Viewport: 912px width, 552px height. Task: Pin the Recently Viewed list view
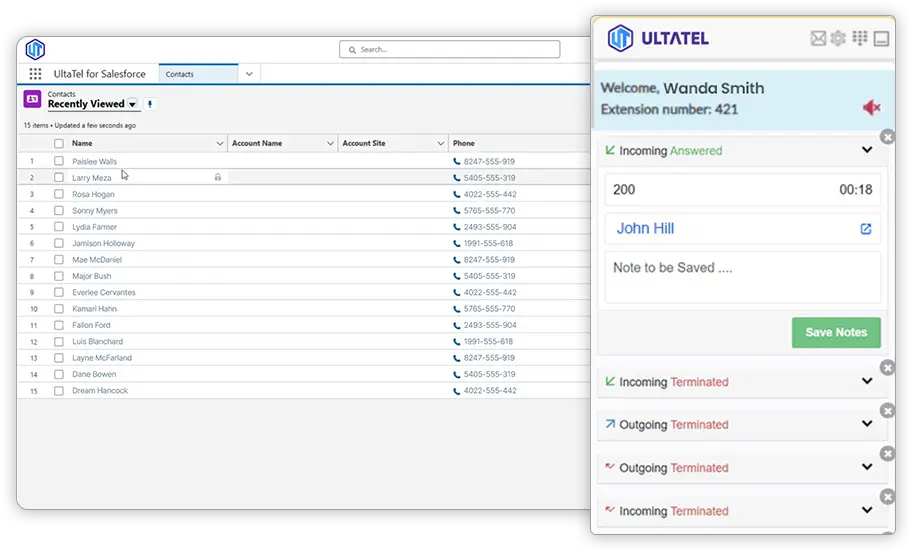pos(150,104)
